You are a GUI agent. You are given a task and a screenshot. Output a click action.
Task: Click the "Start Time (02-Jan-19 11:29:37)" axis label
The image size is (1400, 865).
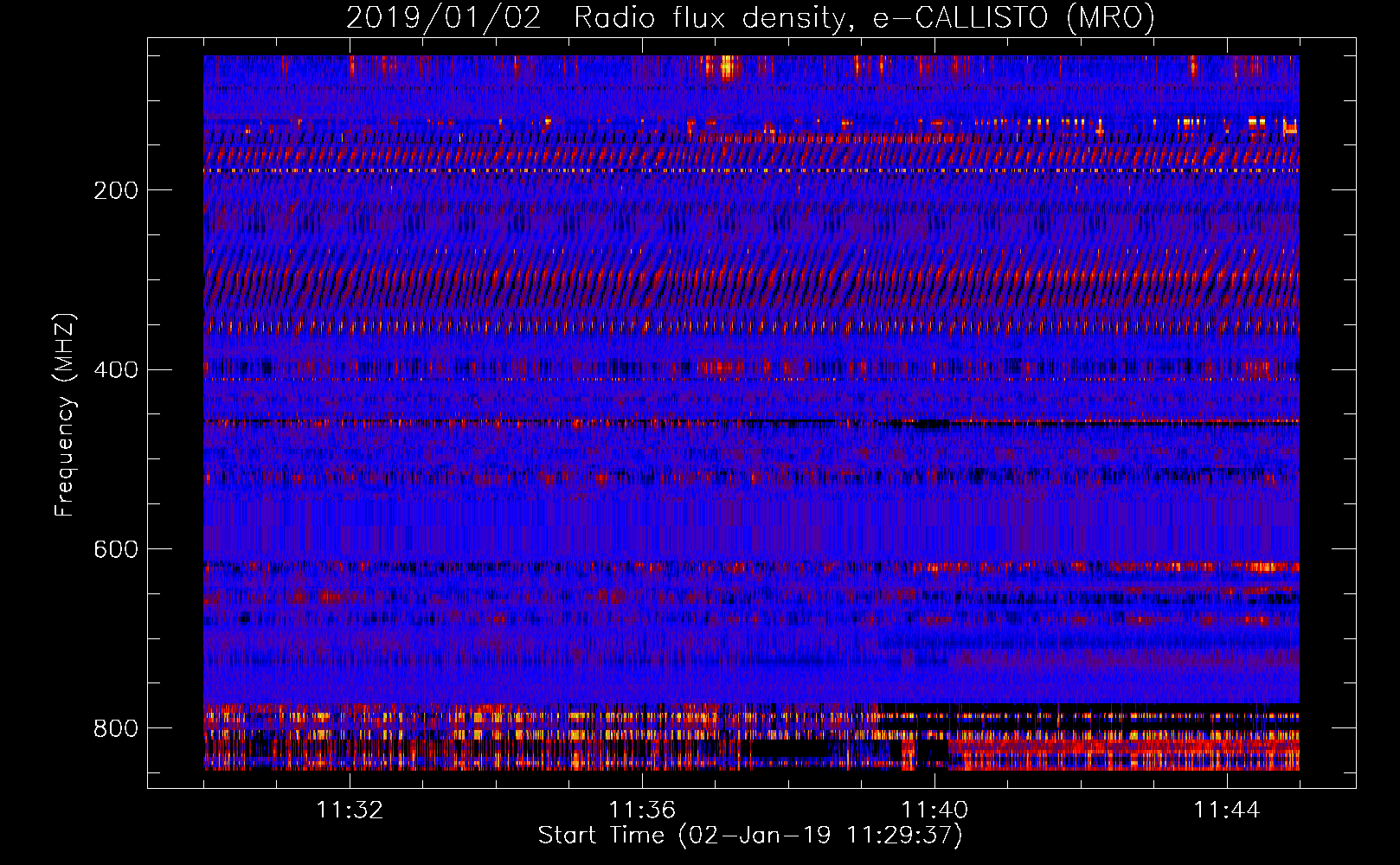pos(750,836)
